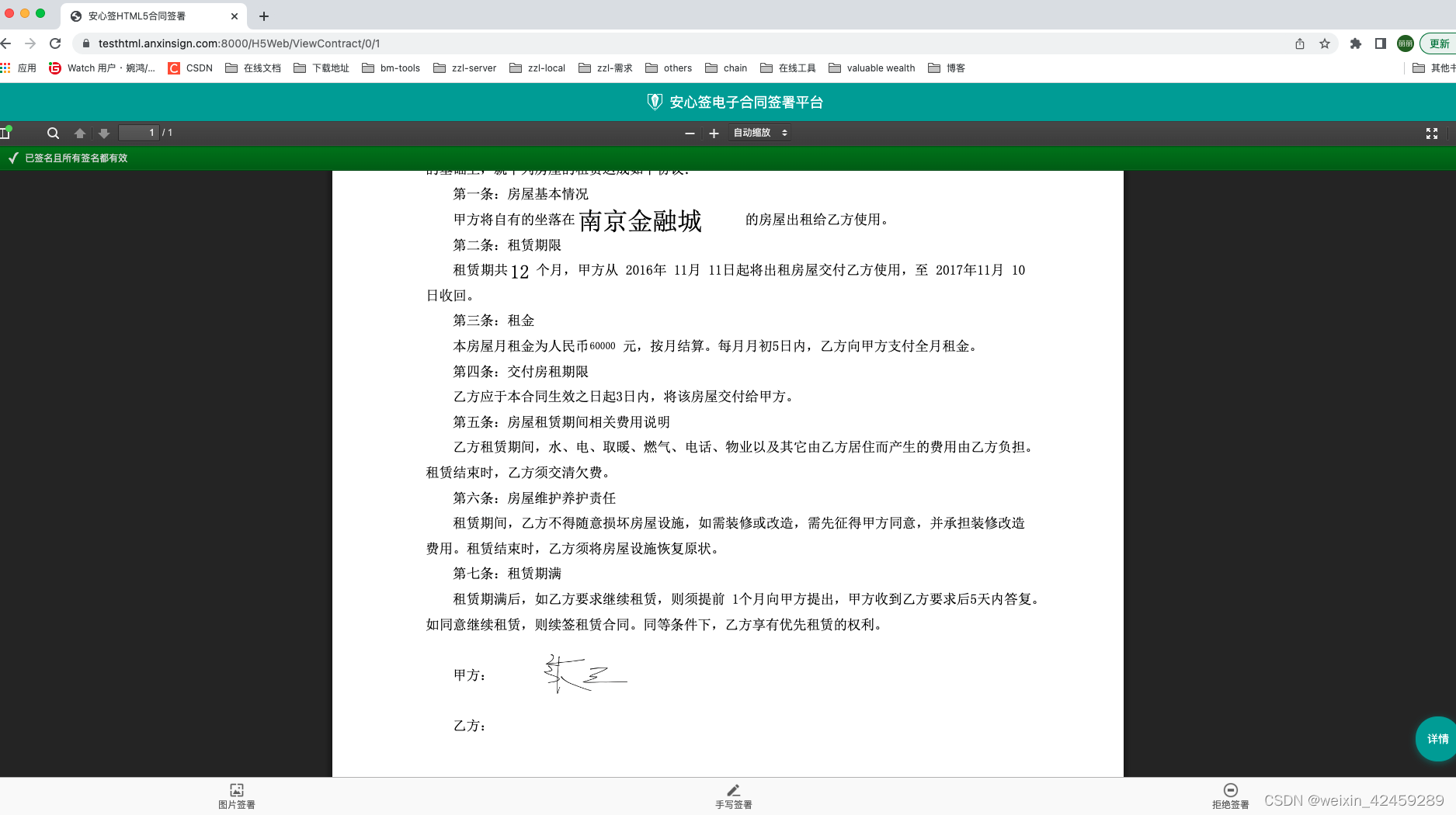The width and height of the screenshot is (1456, 815).
Task: Go to next page with down arrow
Action: click(x=104, y=133)
